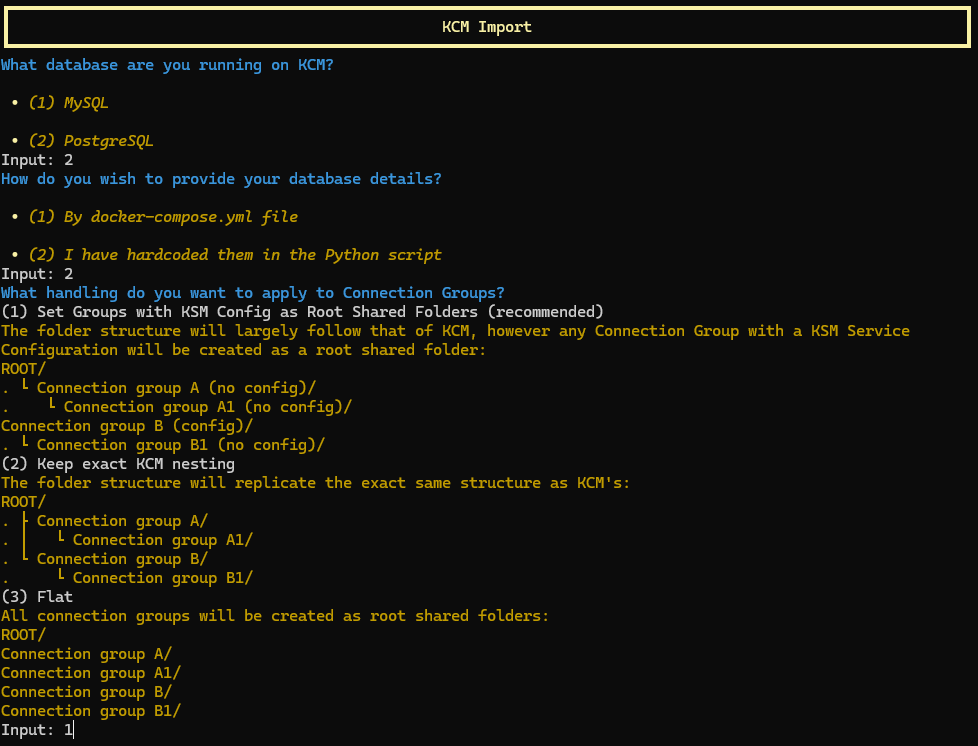This screenshot has width=978, height=746.
Task: Click the KCM Import title banner
Action: point(487,27)
